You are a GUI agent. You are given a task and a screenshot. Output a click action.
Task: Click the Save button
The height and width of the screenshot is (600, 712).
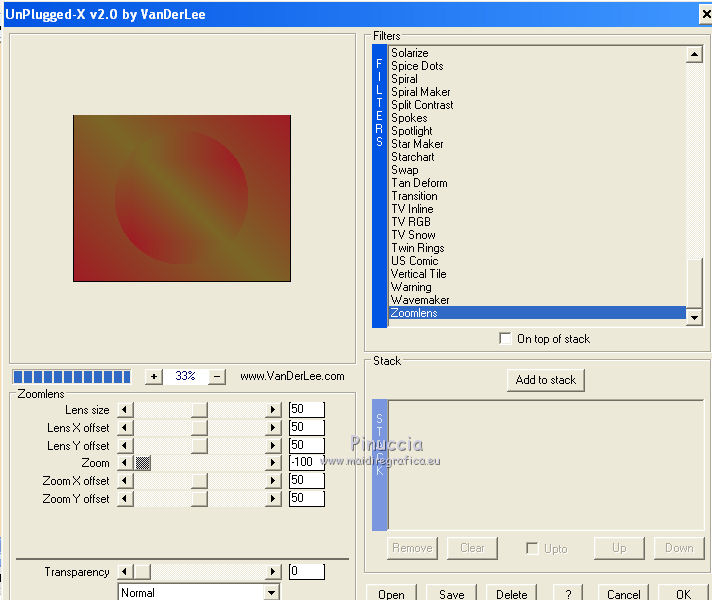pos(451,593)
